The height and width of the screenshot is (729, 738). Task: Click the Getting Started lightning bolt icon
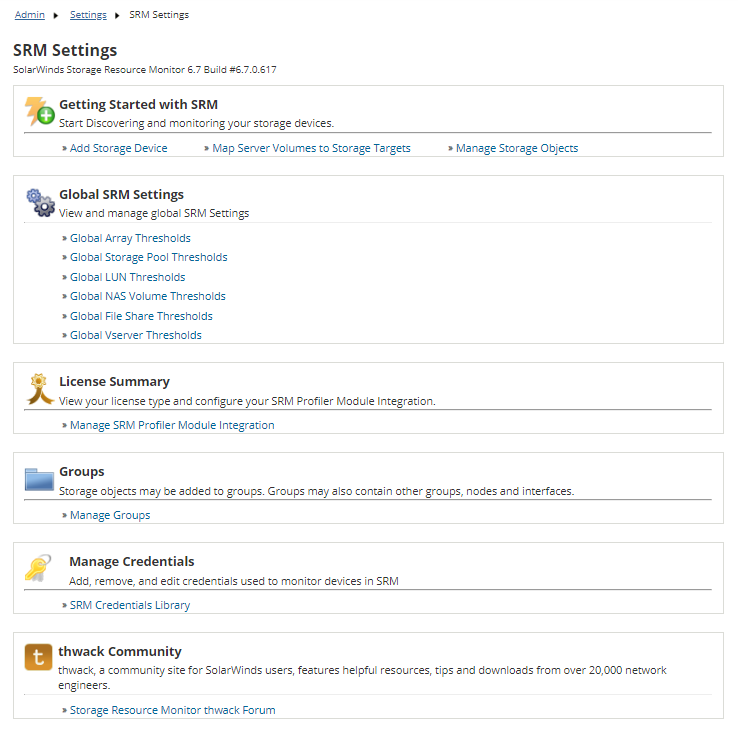39,111
